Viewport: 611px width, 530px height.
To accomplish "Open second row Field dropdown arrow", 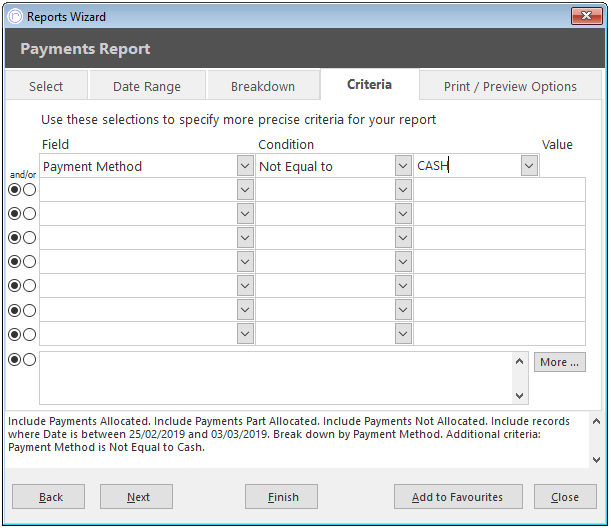I will (x=245, y=190).
